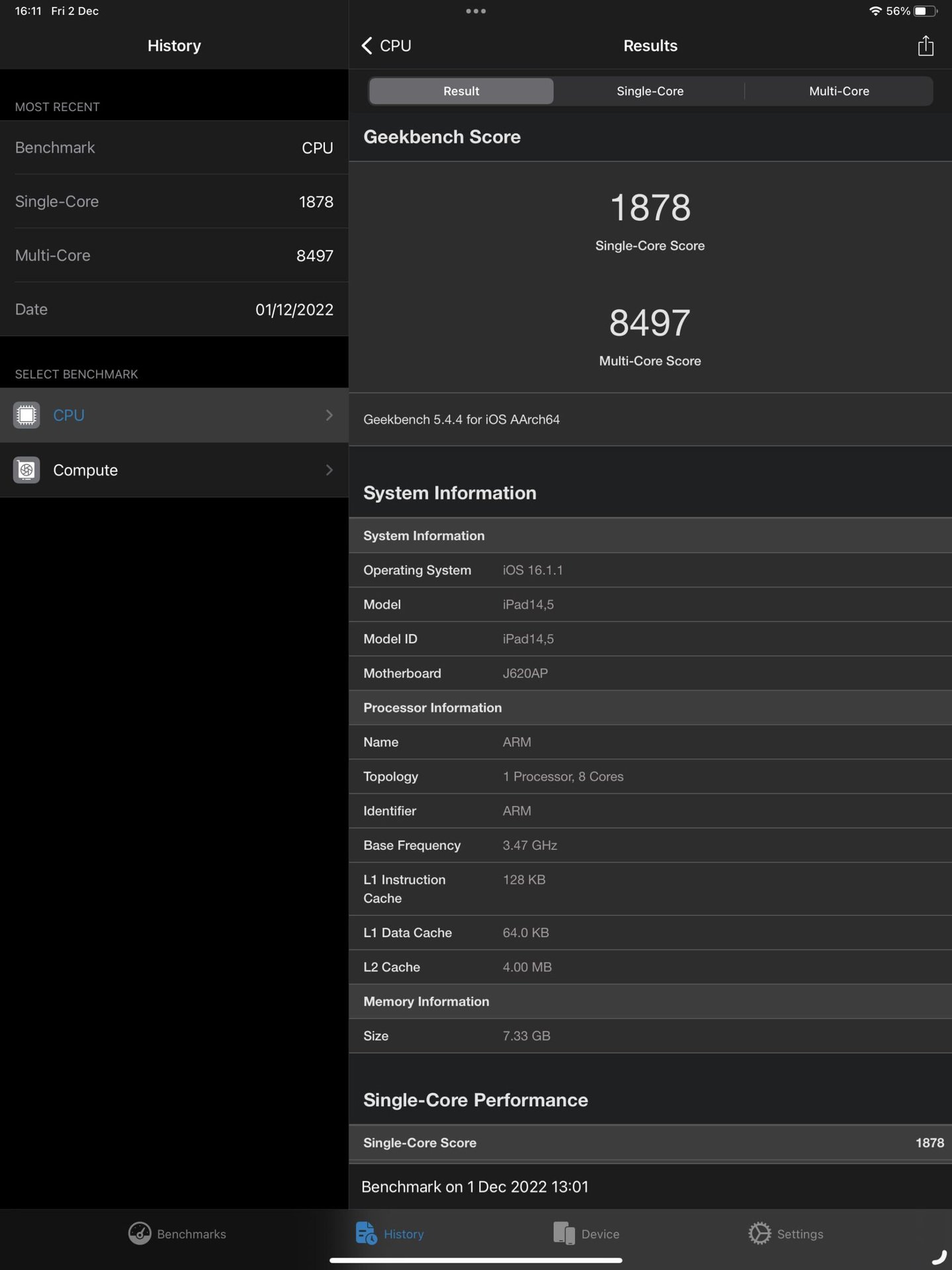
Task: Switch to the Result segment
Action: [x=461, y=91]
